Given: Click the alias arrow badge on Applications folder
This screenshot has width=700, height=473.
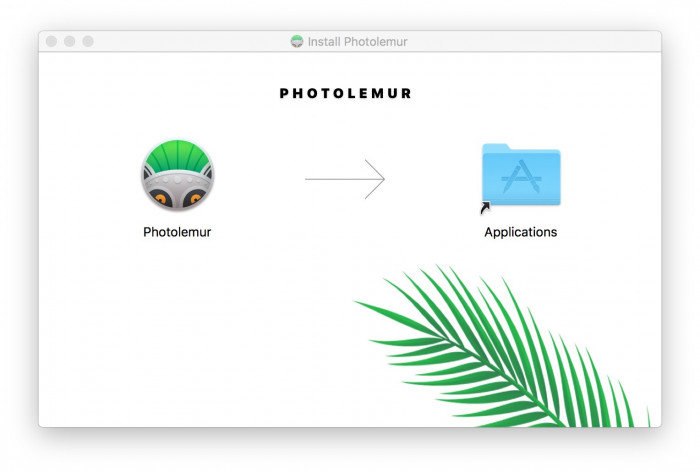Looking at the screenshot, I should 485,208.
